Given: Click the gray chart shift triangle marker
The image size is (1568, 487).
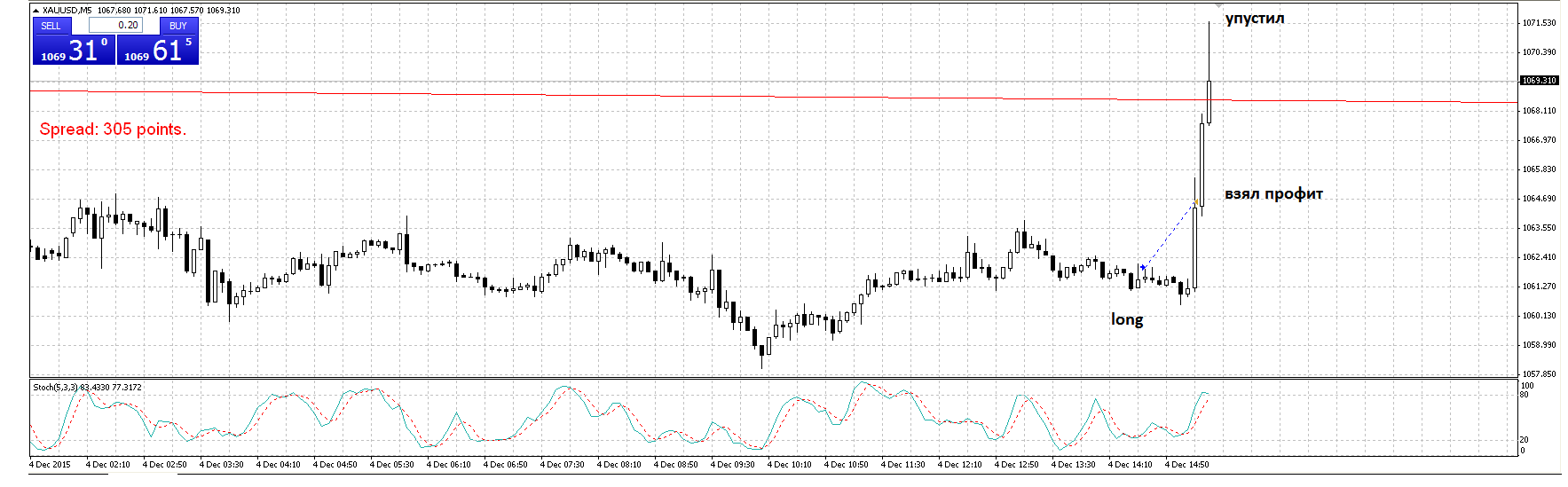Looking at the screenshot, I should (x=1218, y=7).
